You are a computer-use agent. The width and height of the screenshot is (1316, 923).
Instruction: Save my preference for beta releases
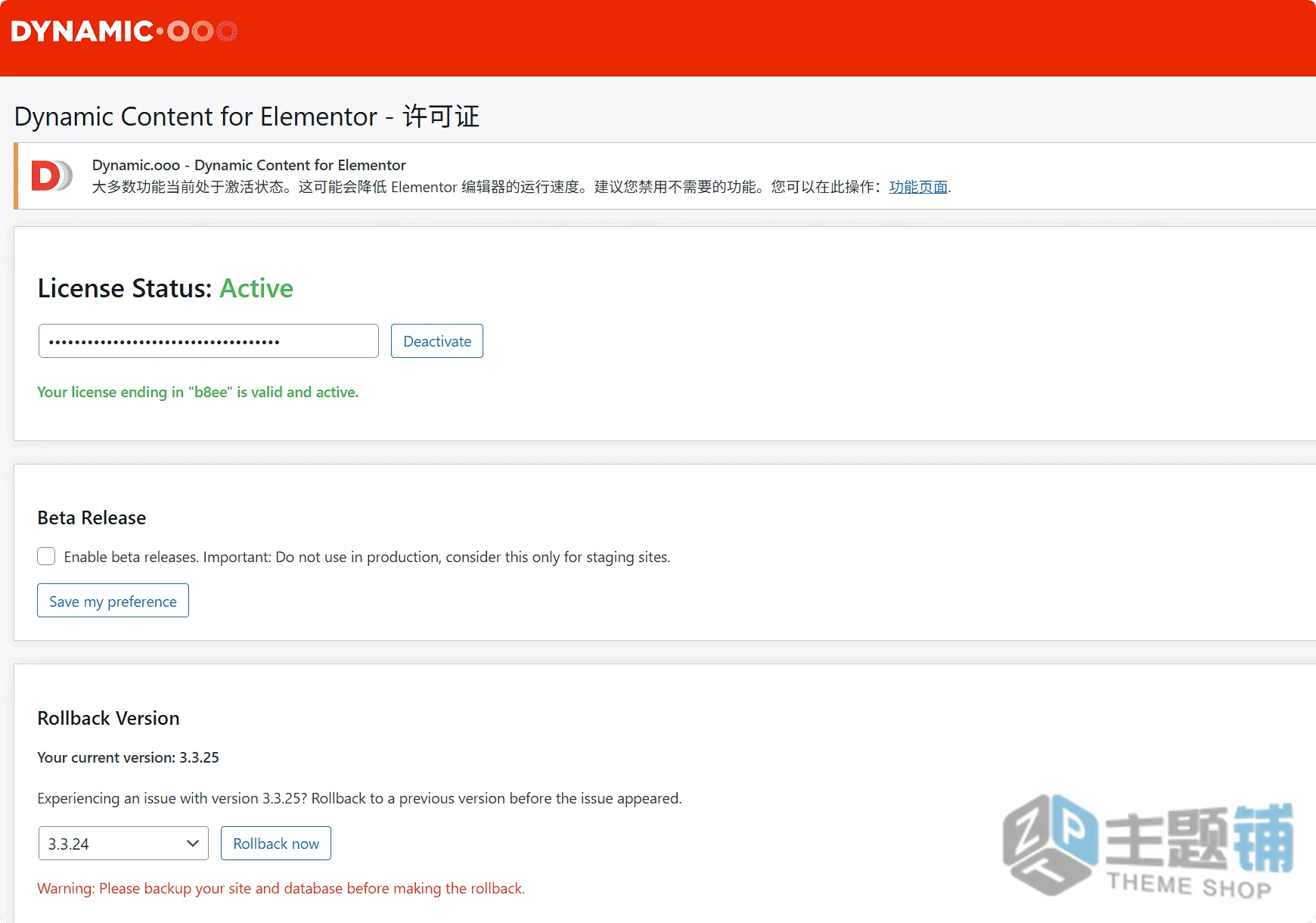point(113,601)
